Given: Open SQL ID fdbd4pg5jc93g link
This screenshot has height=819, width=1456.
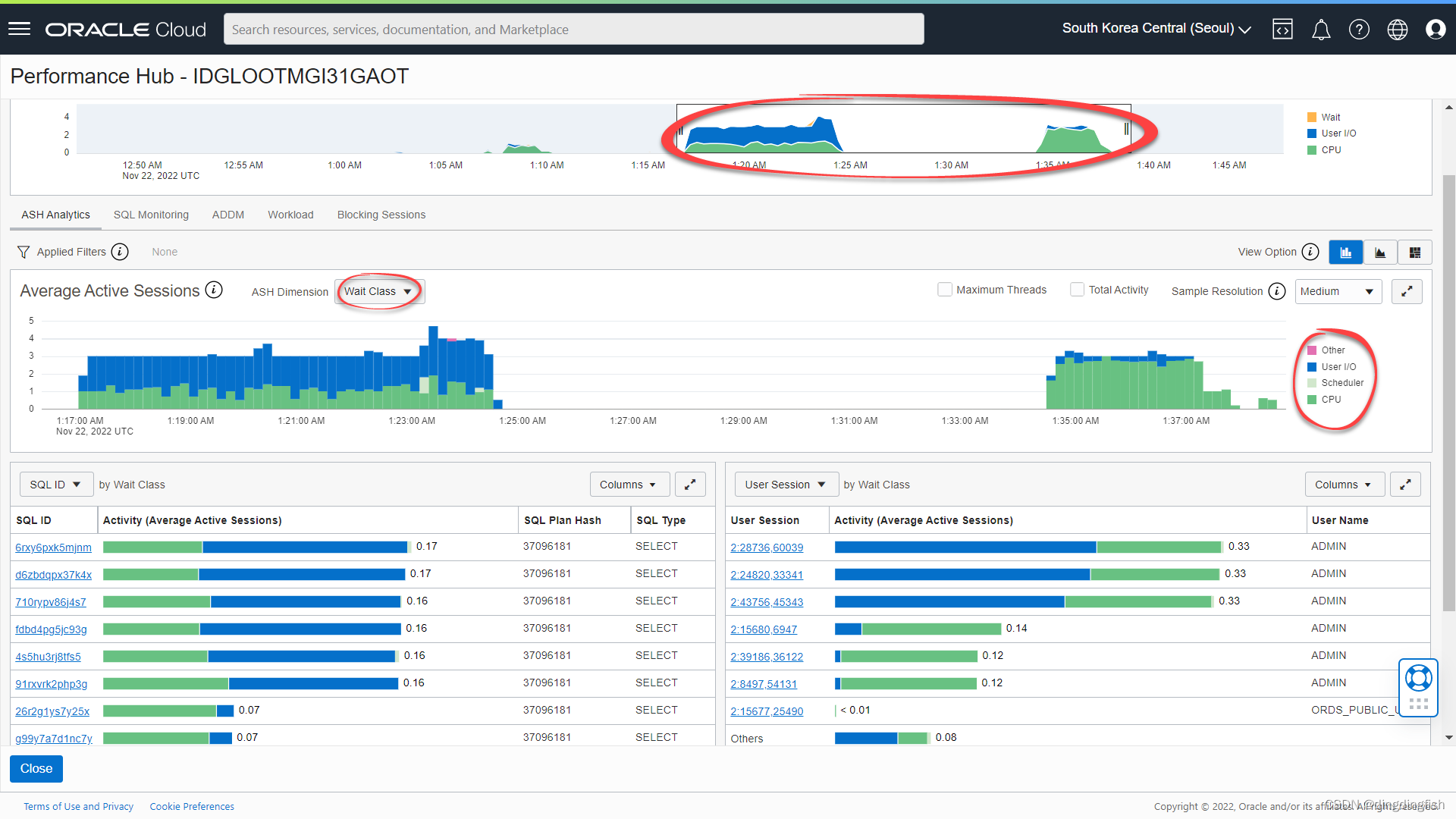Looking at the screenshot, I should pos(51,629).
